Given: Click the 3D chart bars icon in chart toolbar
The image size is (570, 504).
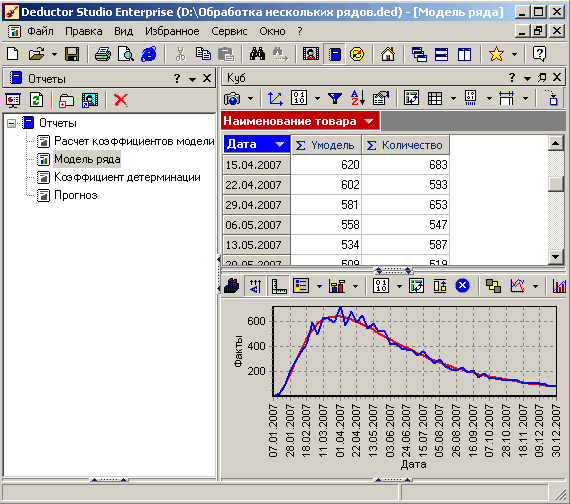Looking at the screenshot, I should (232, 285).
